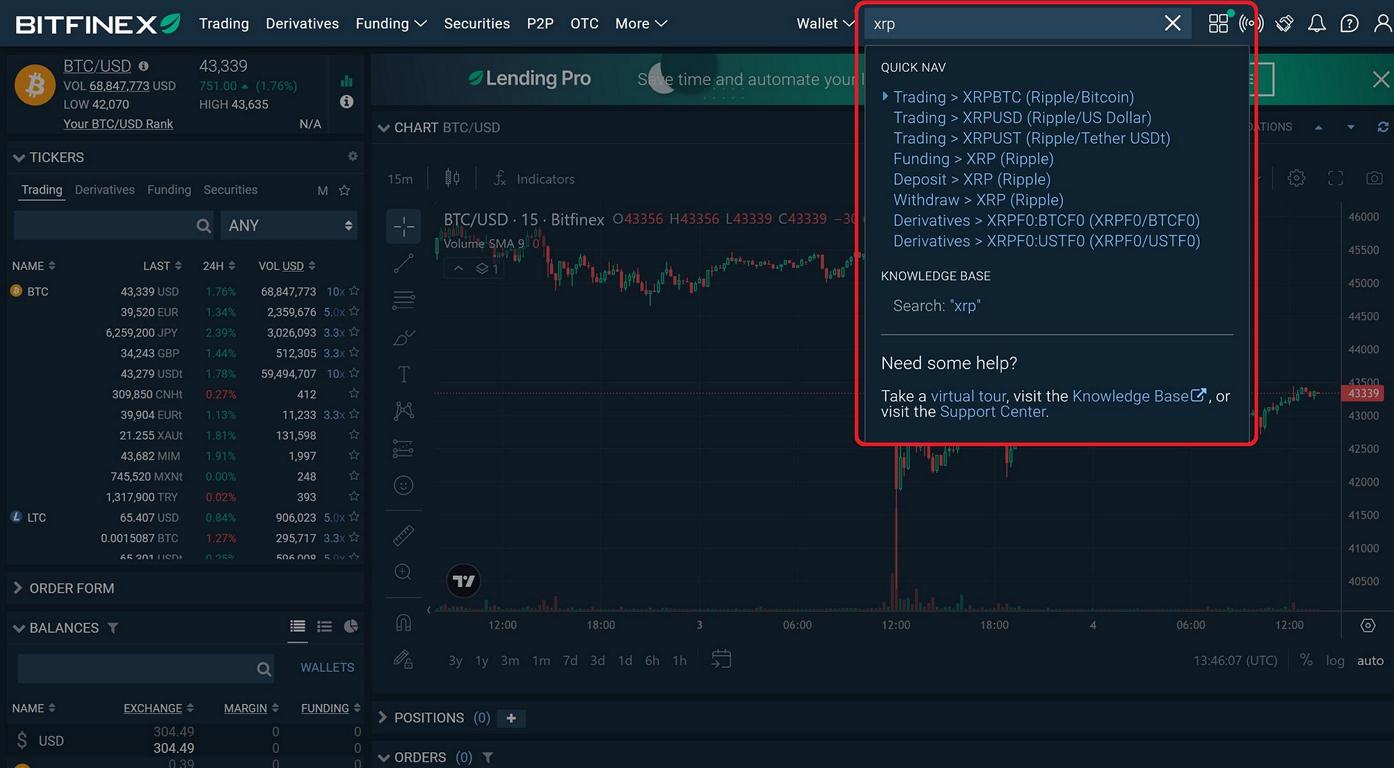Select the chart zoom-in tool

pyautogui.click(x=404, y=572)
